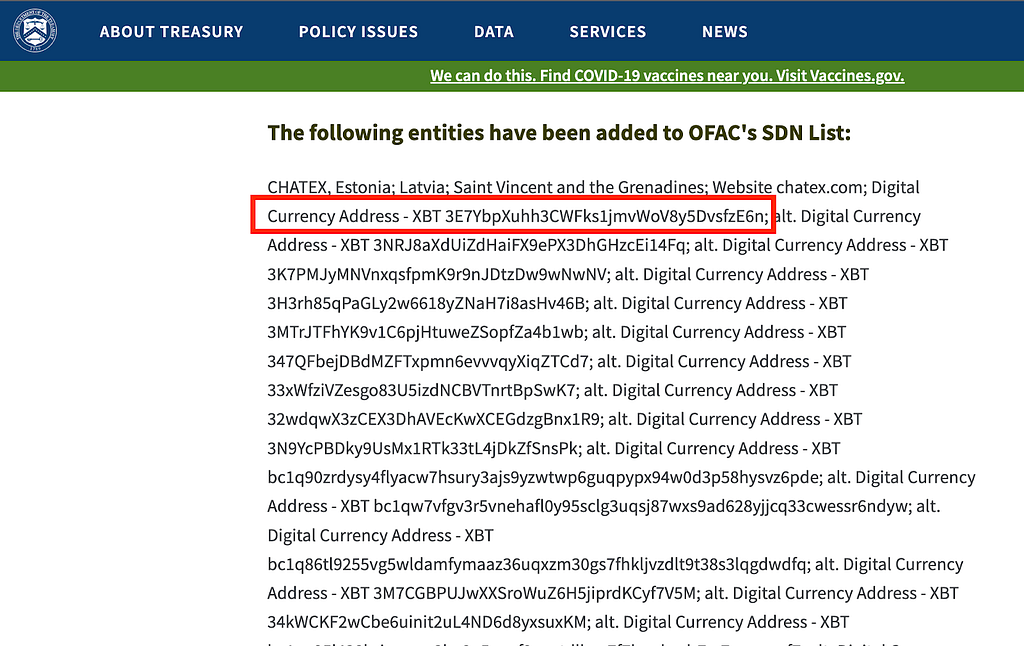This screenshot has height=646, width=1024.
Task: Click the address 3M7CGBPUJwXXSroWuZ6H5jiprdKCyf7V5M
Action: pyautogui.click(x=534, y=593)
